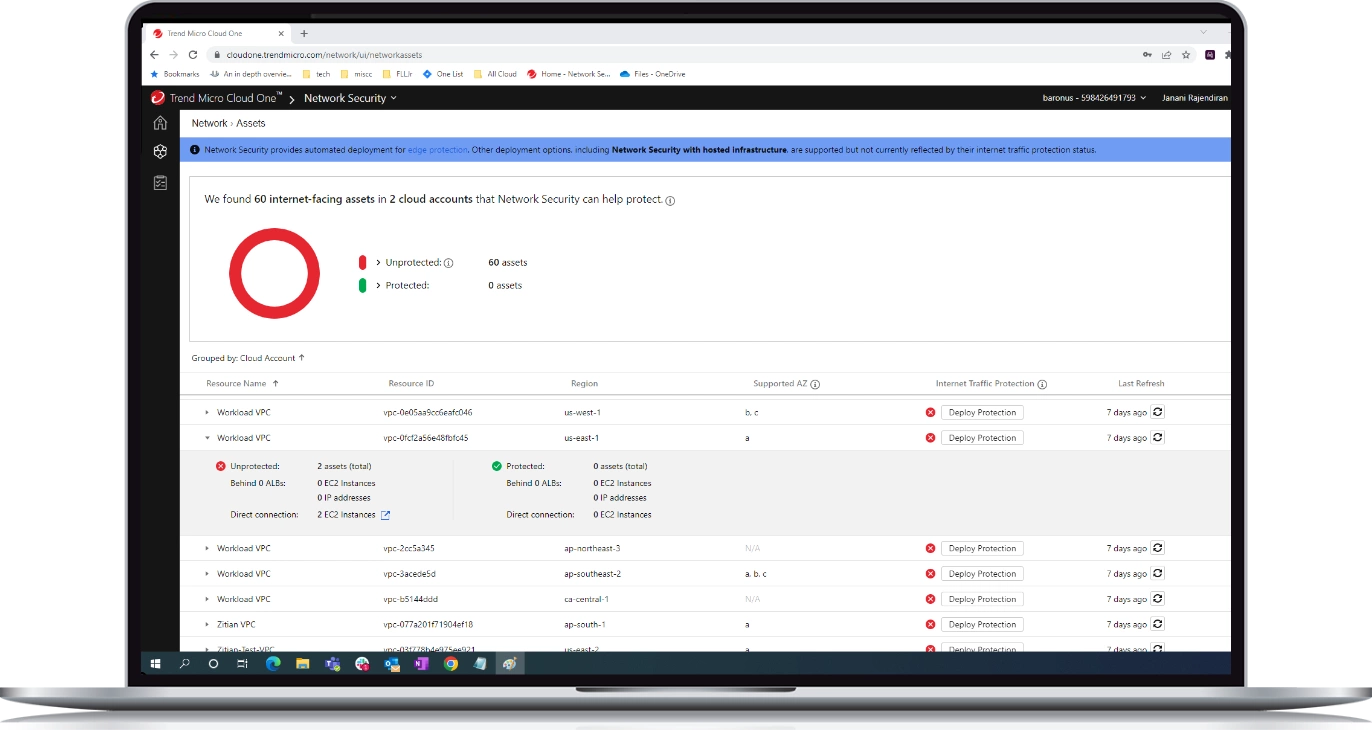The width and height of the screenshot is (1372, 730).
Task: Open a new browser tab
Action: (304, 33)
